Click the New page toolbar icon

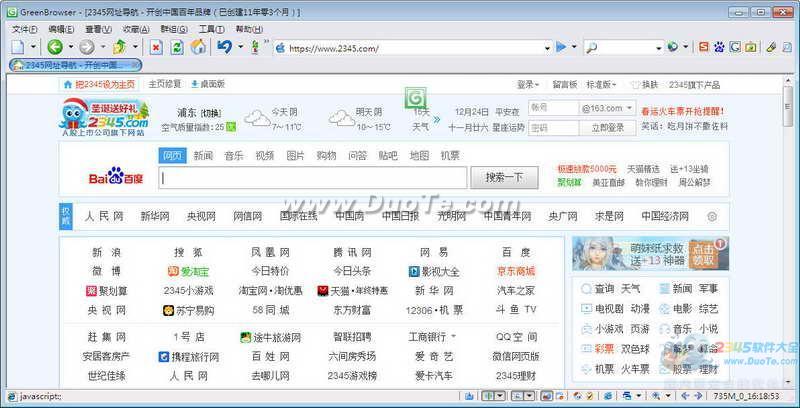click(x=19, y=47)
